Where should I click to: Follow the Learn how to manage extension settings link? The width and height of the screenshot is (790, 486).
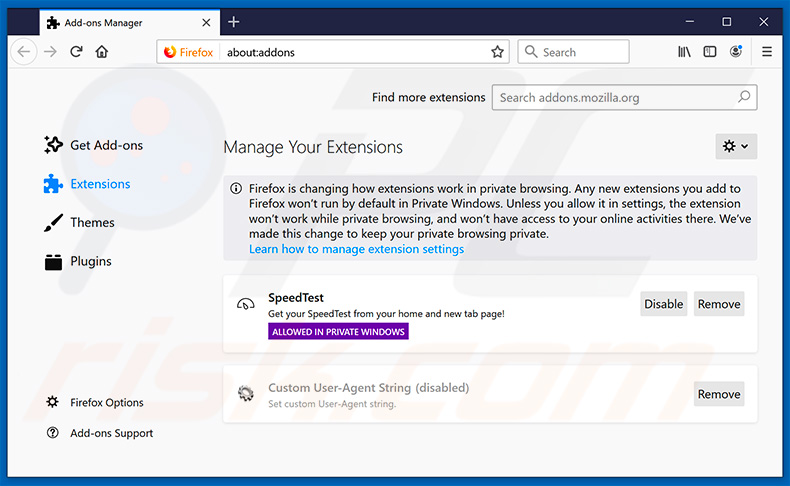tap(356, 249)
